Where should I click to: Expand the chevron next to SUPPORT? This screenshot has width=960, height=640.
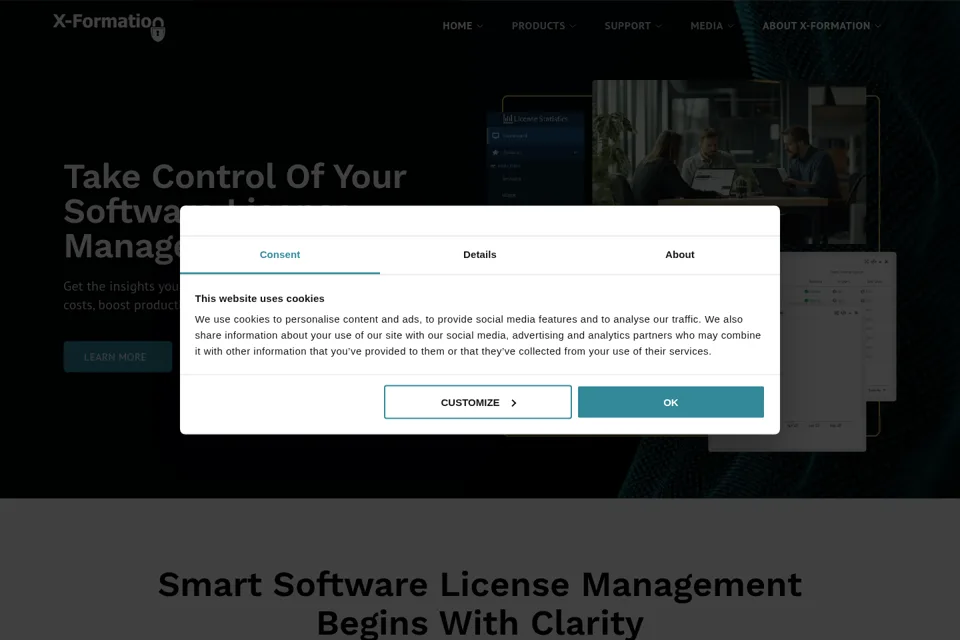click(658, 26)
